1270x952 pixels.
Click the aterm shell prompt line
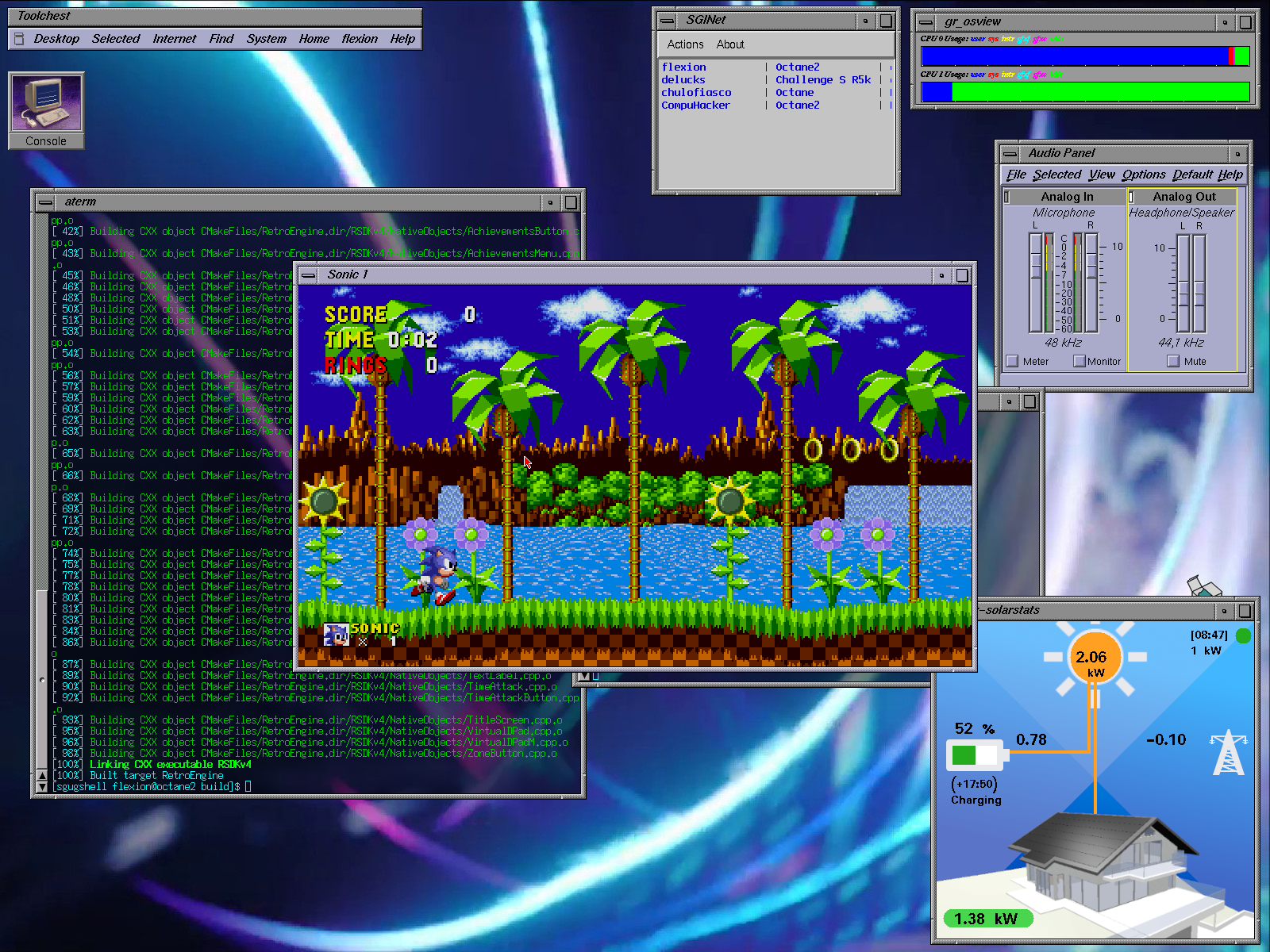(x=152, y=786)
